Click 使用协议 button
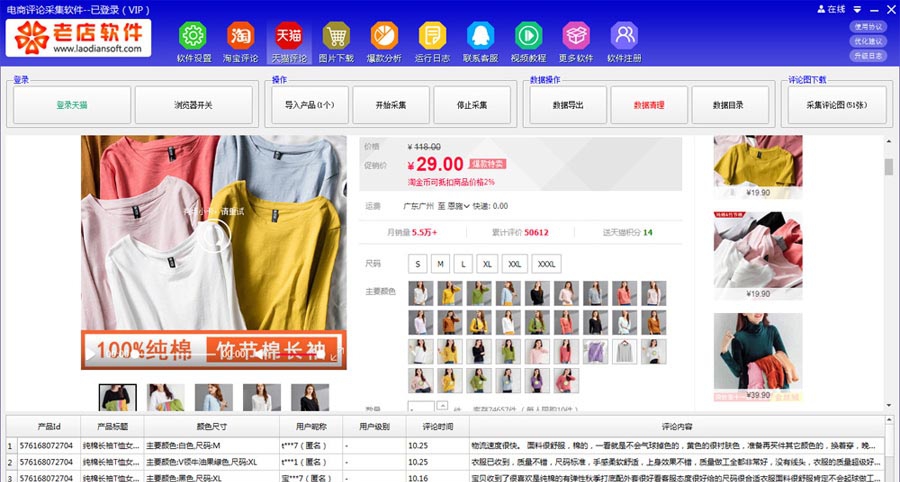This screenshot has width=900, height=482. click(868, 27)
